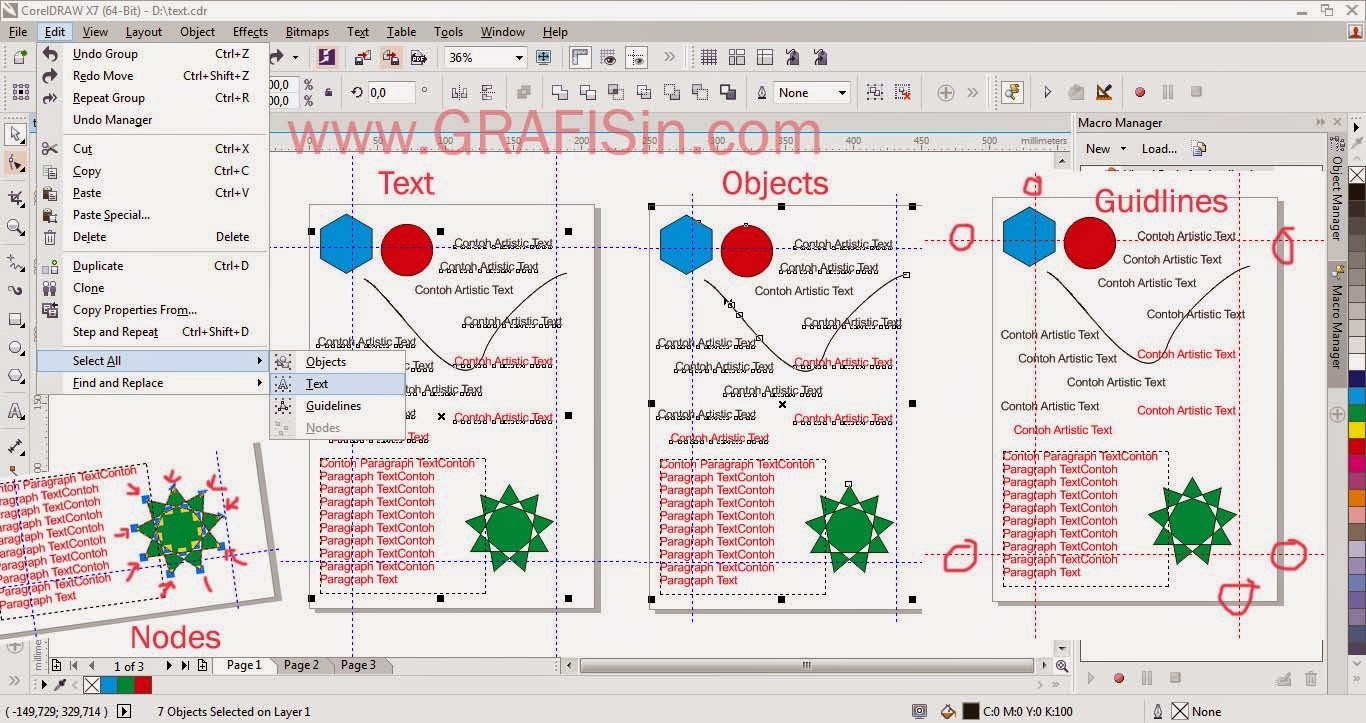
Task: Expand the property bar overflow chevron
Action: point(972,93)
